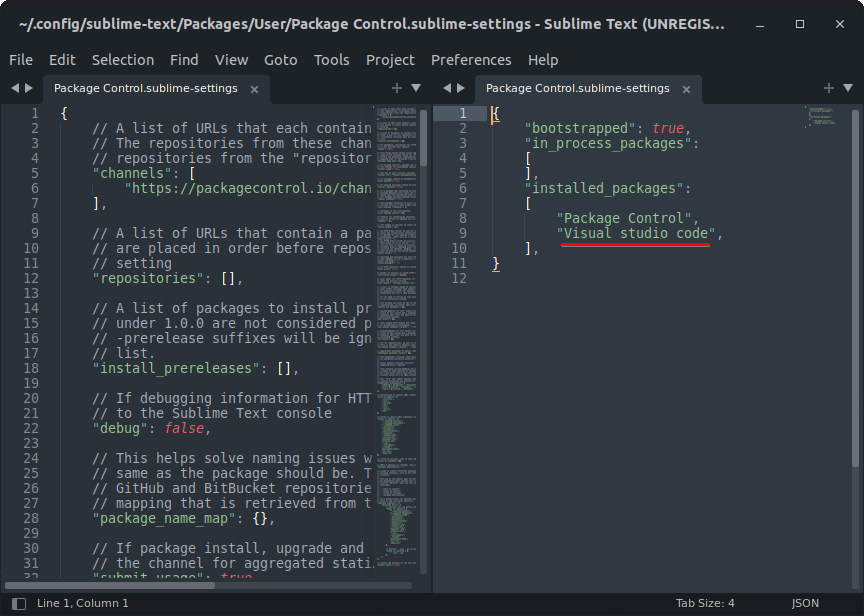The width and height of the screenshot is (864, 616).
Task: Close the Sublime Text window
Action: point(840,24)
